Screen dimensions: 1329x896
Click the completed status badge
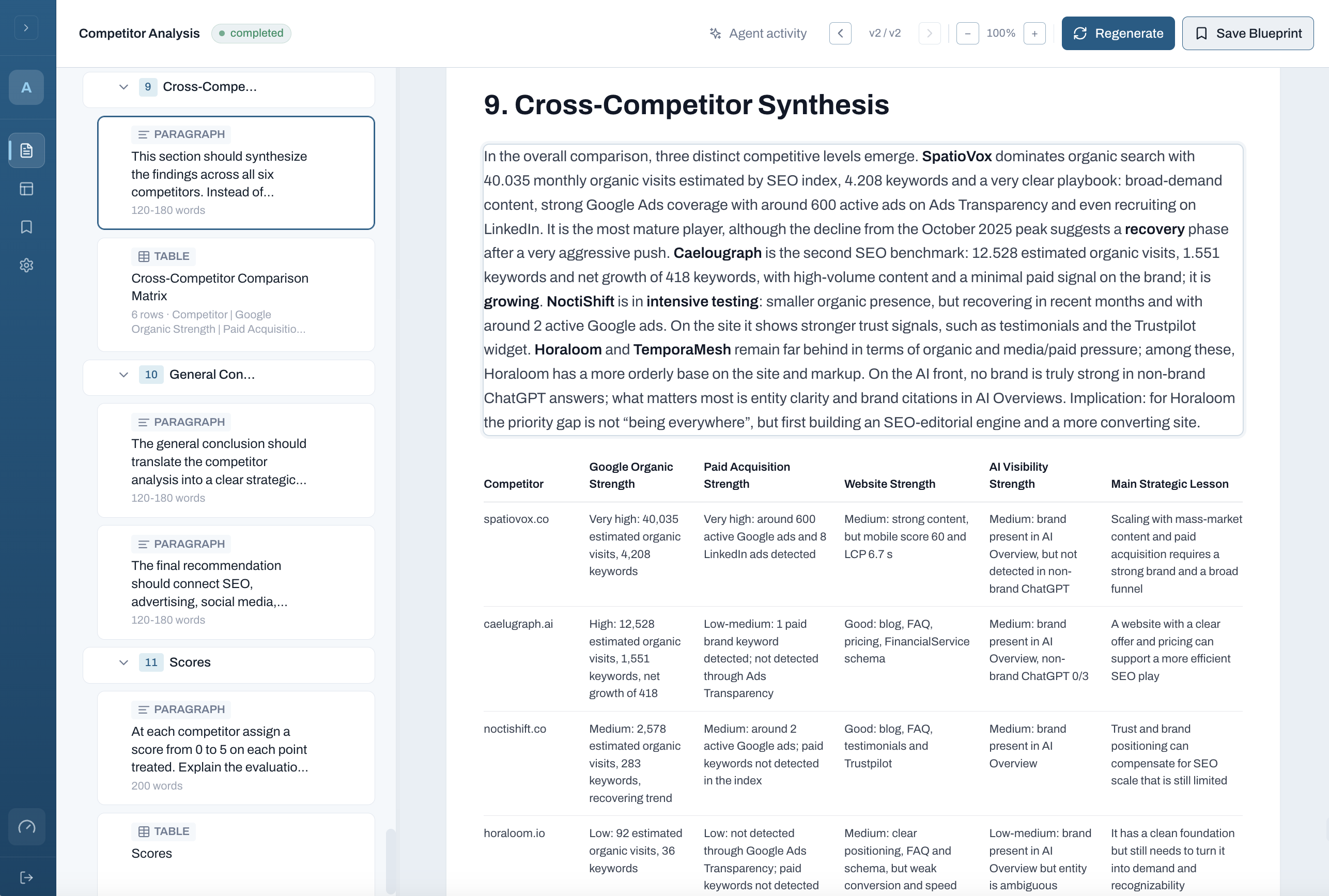click(x=251, y=33)
